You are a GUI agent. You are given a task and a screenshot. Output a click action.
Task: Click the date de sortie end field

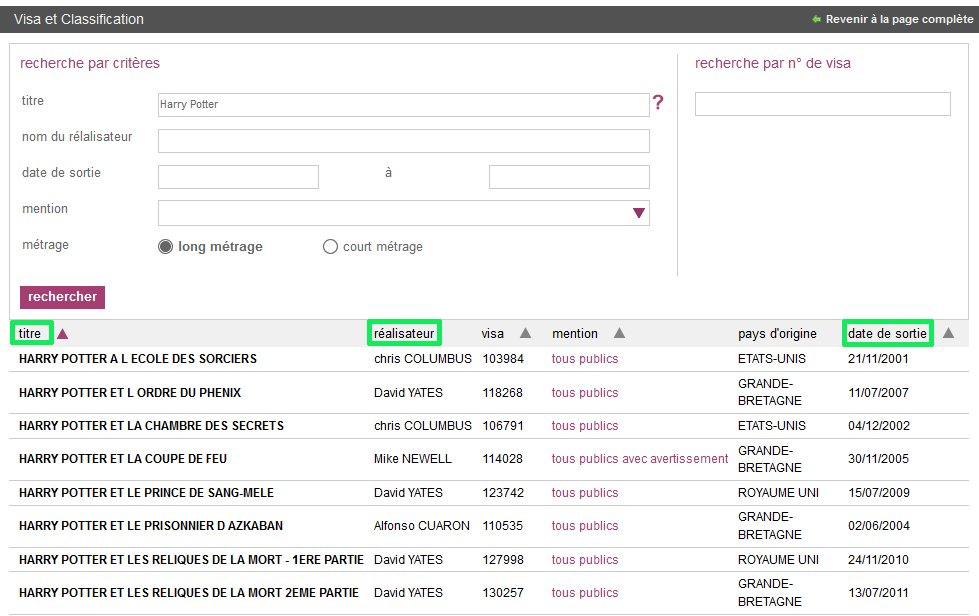point(569,177)
